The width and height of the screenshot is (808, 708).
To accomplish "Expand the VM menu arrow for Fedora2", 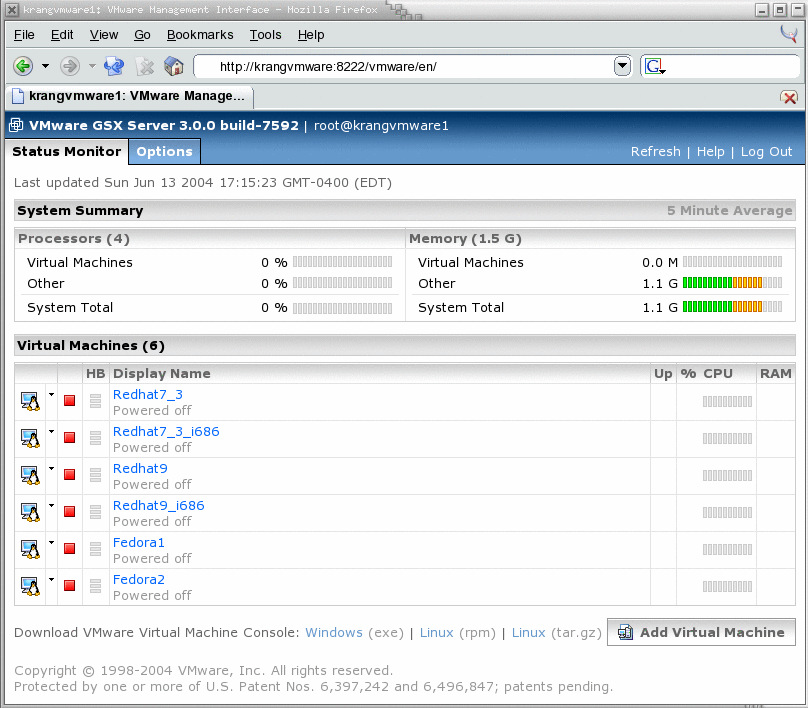I will click(52, 580).
